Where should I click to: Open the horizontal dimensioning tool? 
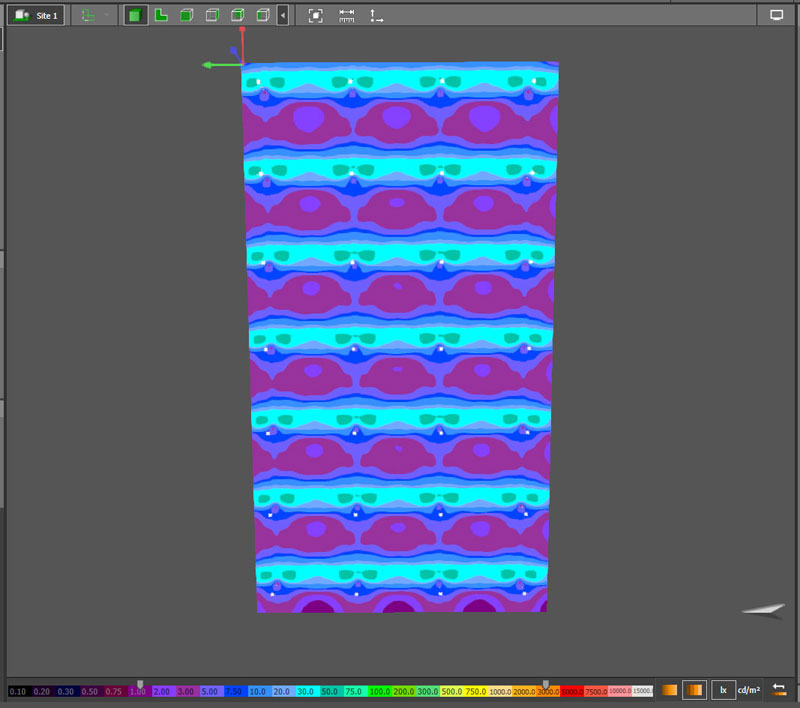[345, 15]
